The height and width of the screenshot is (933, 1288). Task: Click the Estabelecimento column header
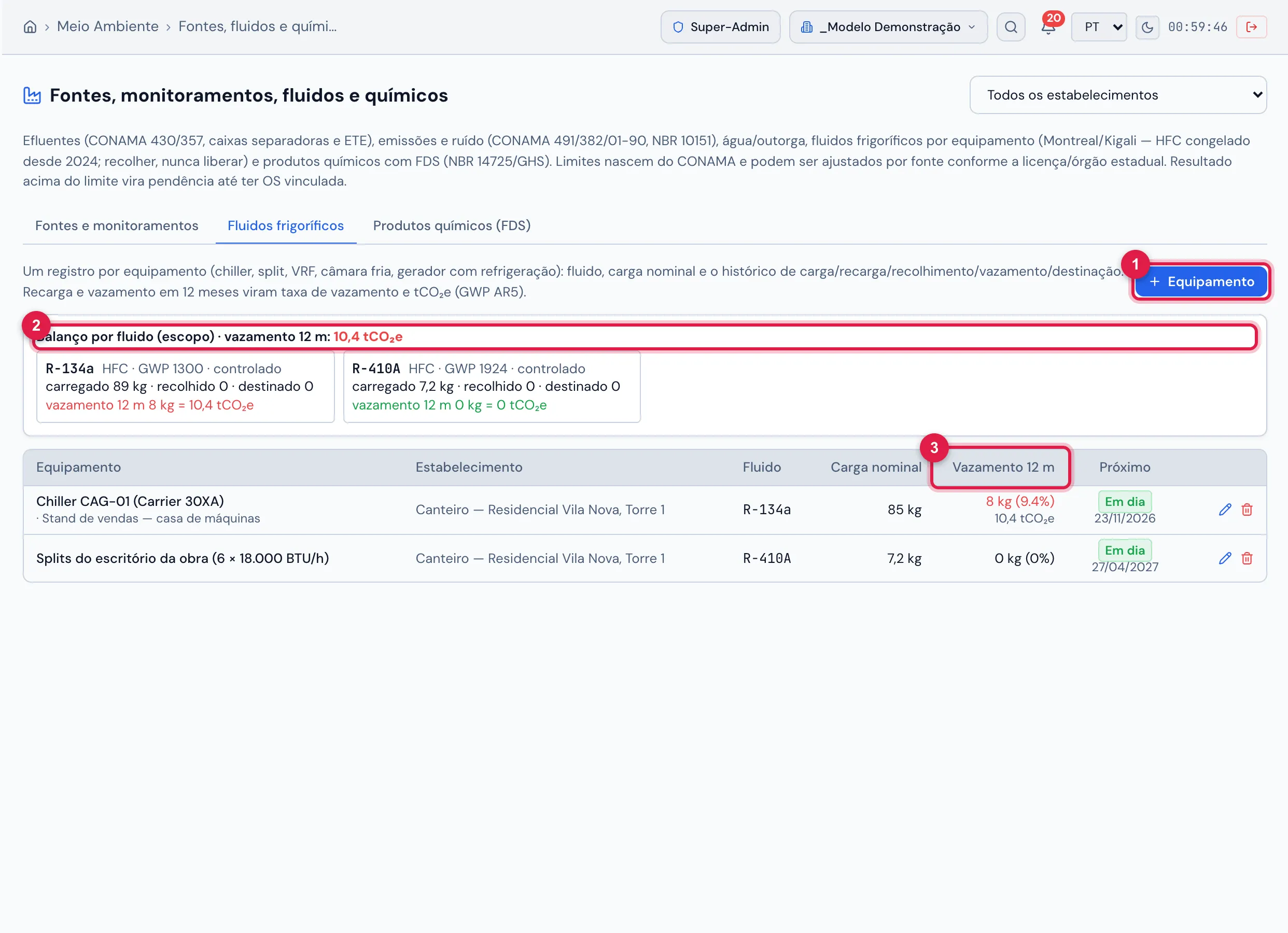tap(469, 467)
